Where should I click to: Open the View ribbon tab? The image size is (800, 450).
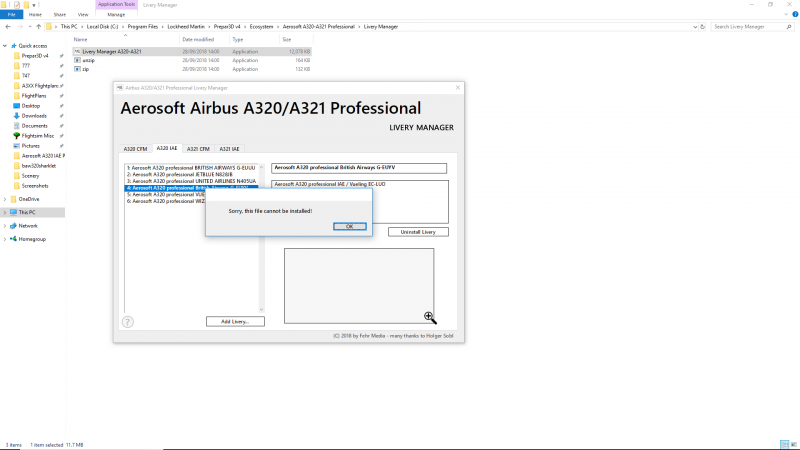coord(83,14)
